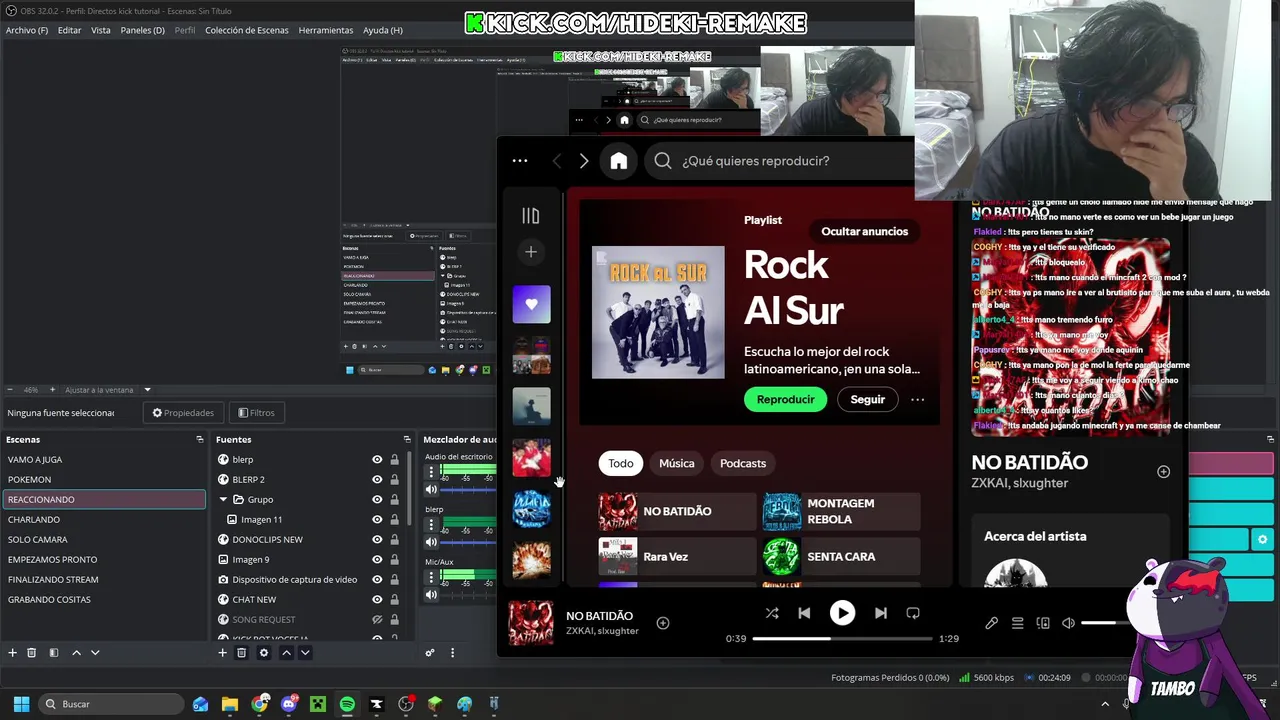Screen dimensions: 1280x720
Task: Add NO BATIDÃO via plus in Now Playing panel
Action: click(x=1163, y=472)
